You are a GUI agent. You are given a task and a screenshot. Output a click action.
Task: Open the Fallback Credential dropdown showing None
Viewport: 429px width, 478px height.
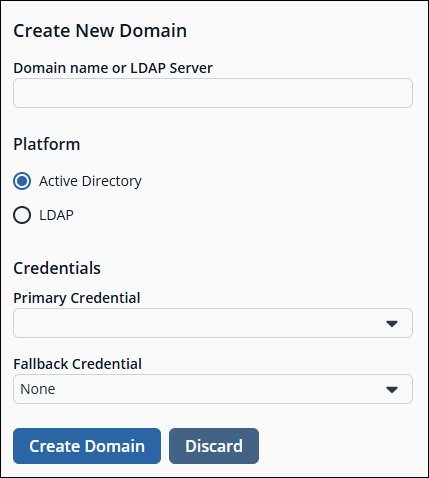(x=213, y=389)
